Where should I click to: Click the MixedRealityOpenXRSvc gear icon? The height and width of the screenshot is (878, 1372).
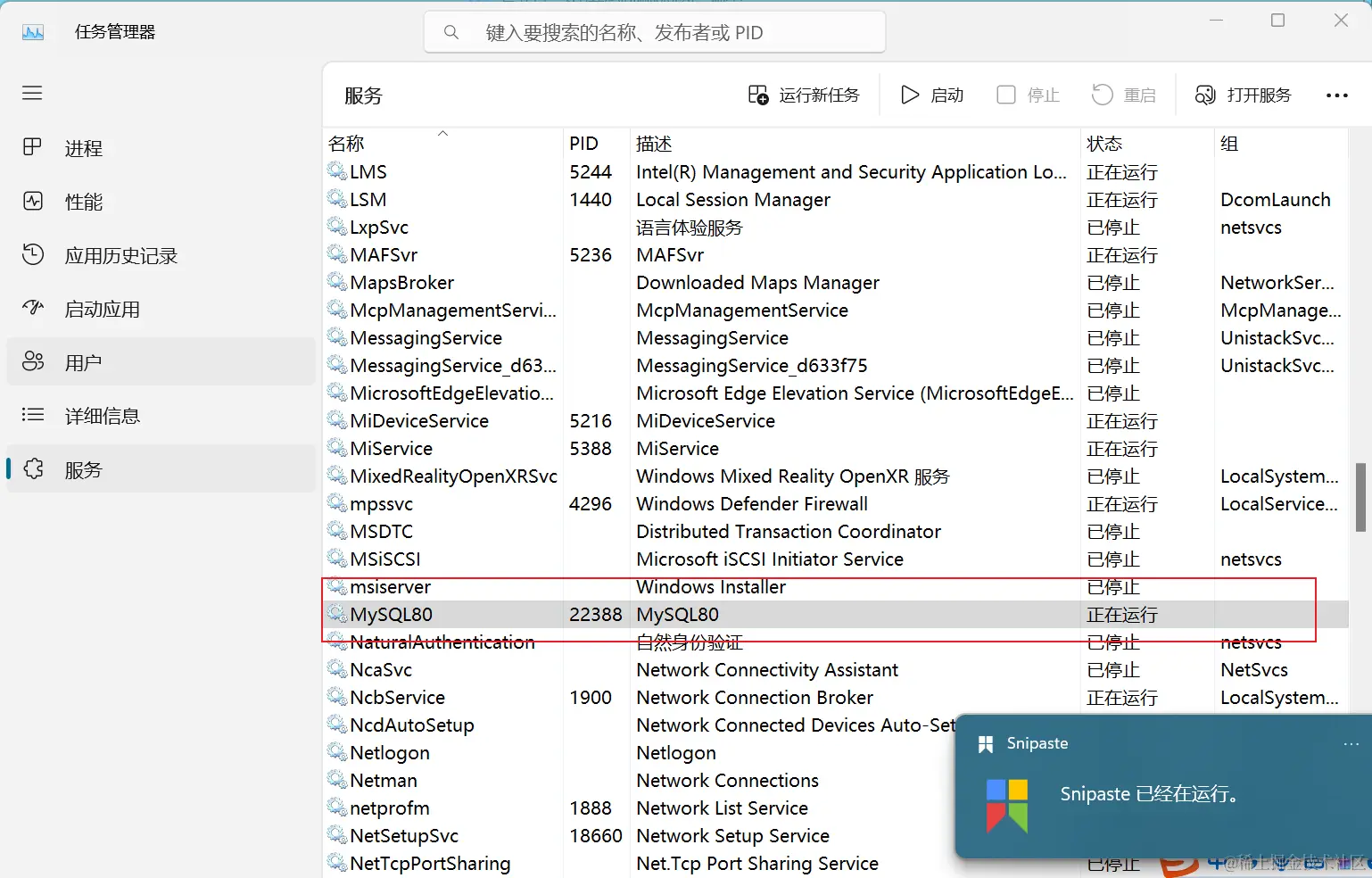click(x=337, y=475)
